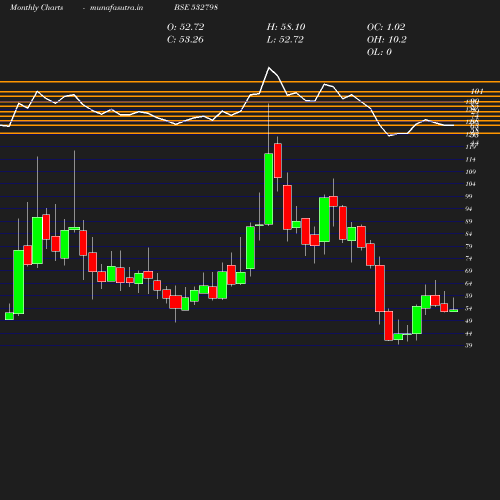Click the close value 'C: 53.26'

pyautogui.click(x=185, y=40)
